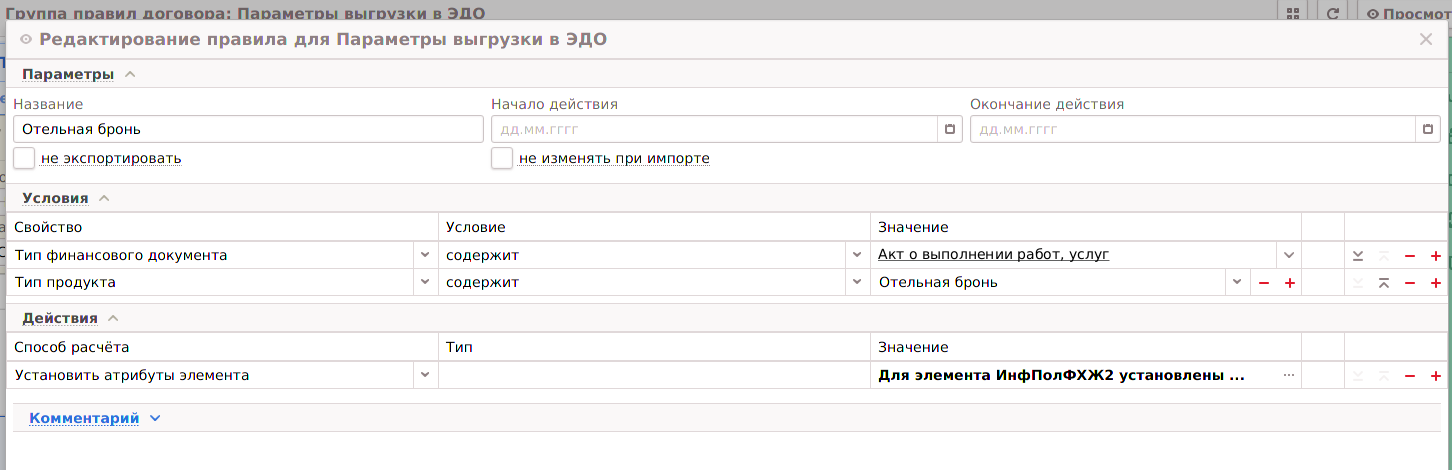The width and height of the screenshot is (1452, 470).
Task: Open calendar for Окончание действия date
Action: [1427, 129]
